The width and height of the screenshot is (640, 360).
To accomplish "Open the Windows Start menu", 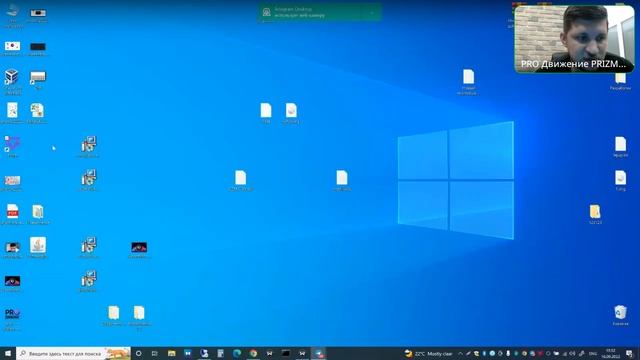I will point(8,353).
